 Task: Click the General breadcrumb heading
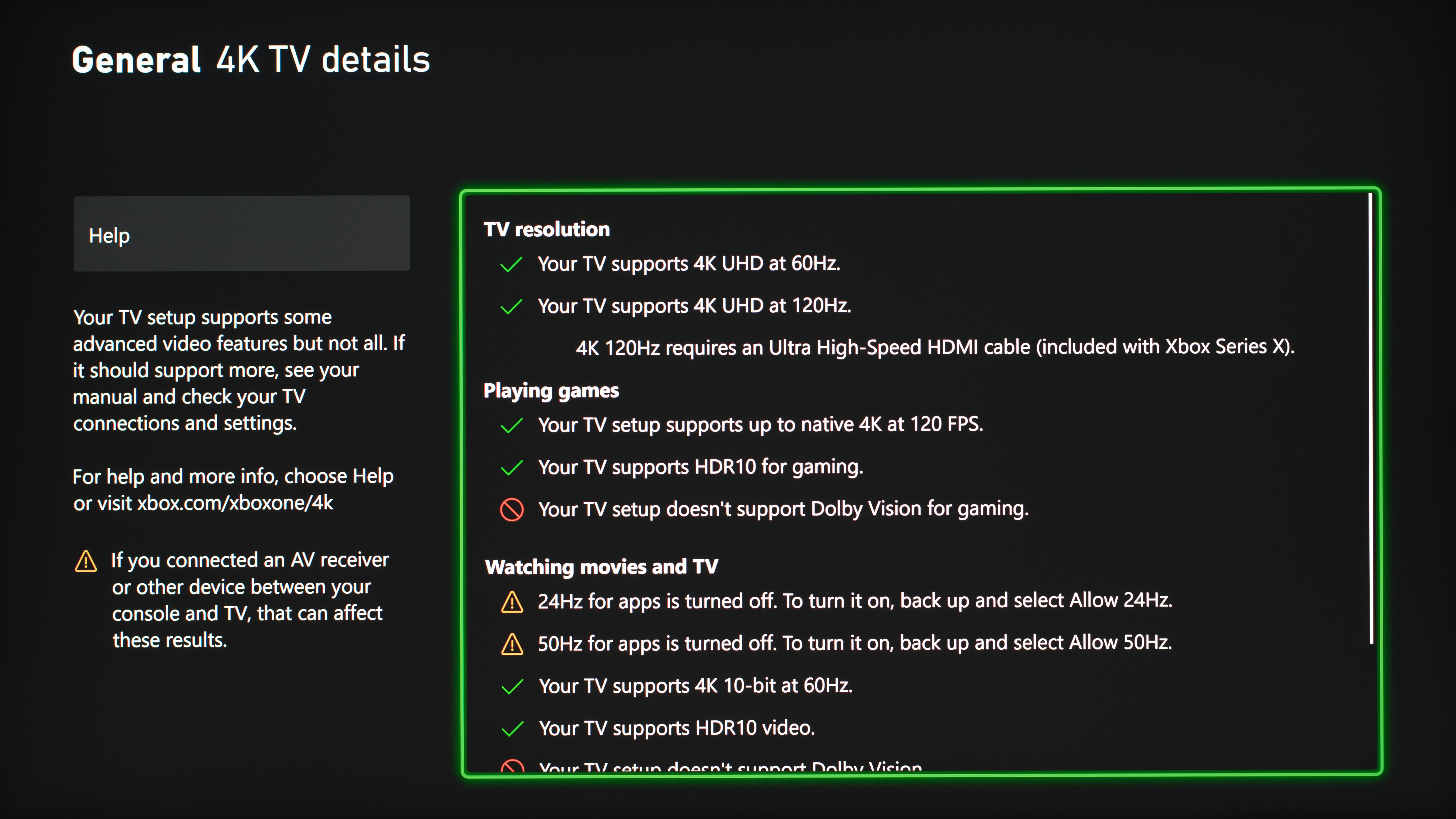click(136, 59)
